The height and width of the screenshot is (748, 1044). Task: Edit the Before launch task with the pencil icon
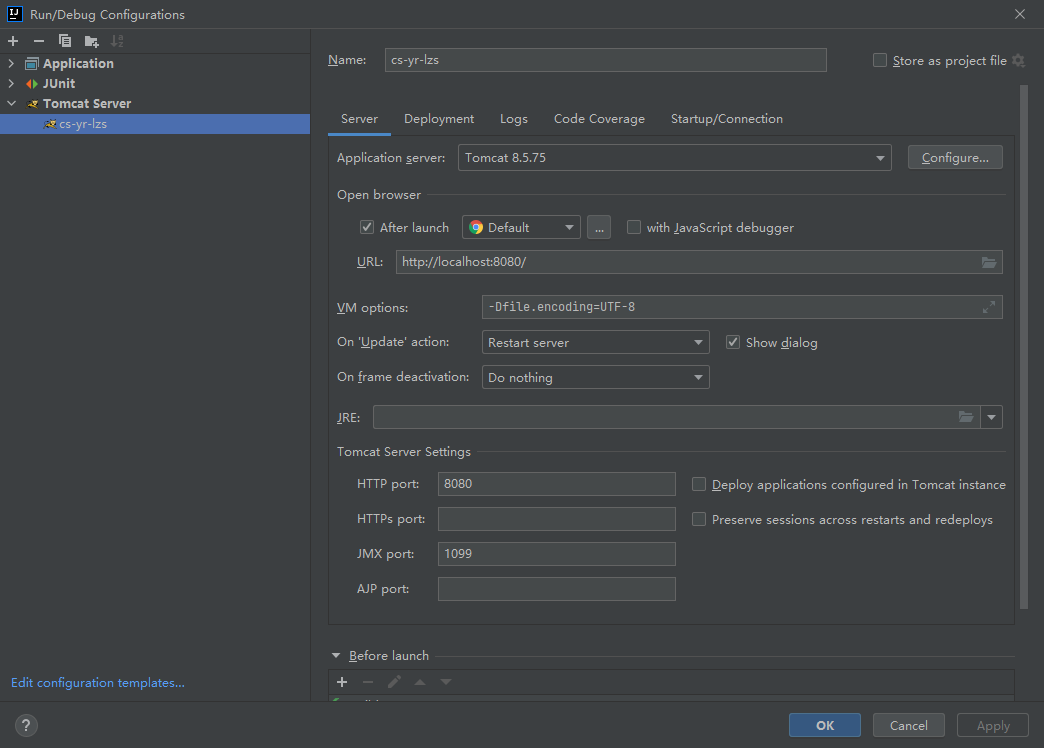pos(394,682)
